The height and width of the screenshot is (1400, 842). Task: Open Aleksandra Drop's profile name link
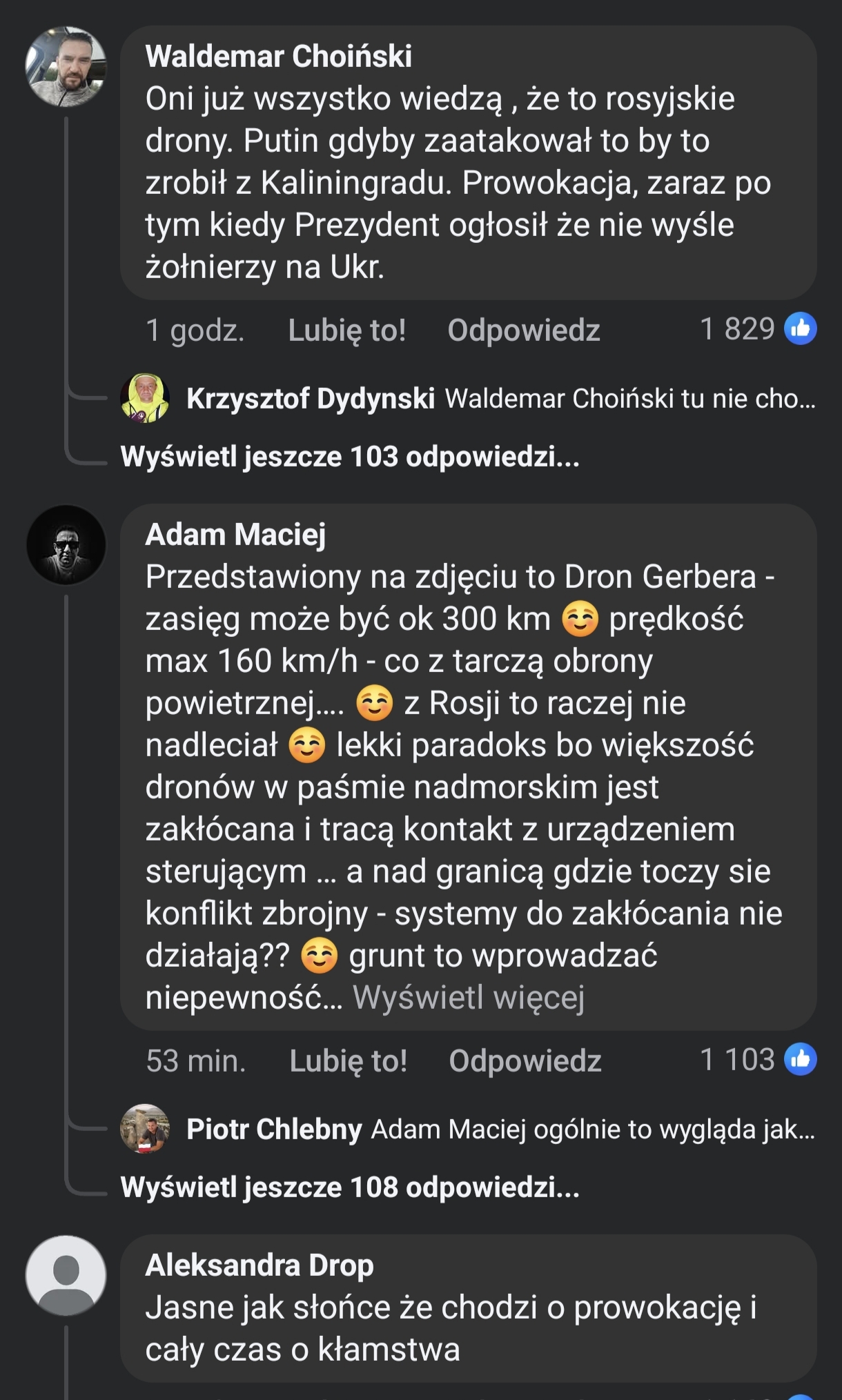[260, 1265]
